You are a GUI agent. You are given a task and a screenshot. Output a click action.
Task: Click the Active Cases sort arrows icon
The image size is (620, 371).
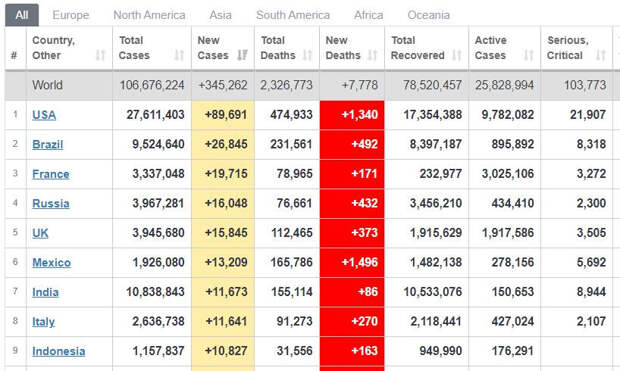point(529,55)
